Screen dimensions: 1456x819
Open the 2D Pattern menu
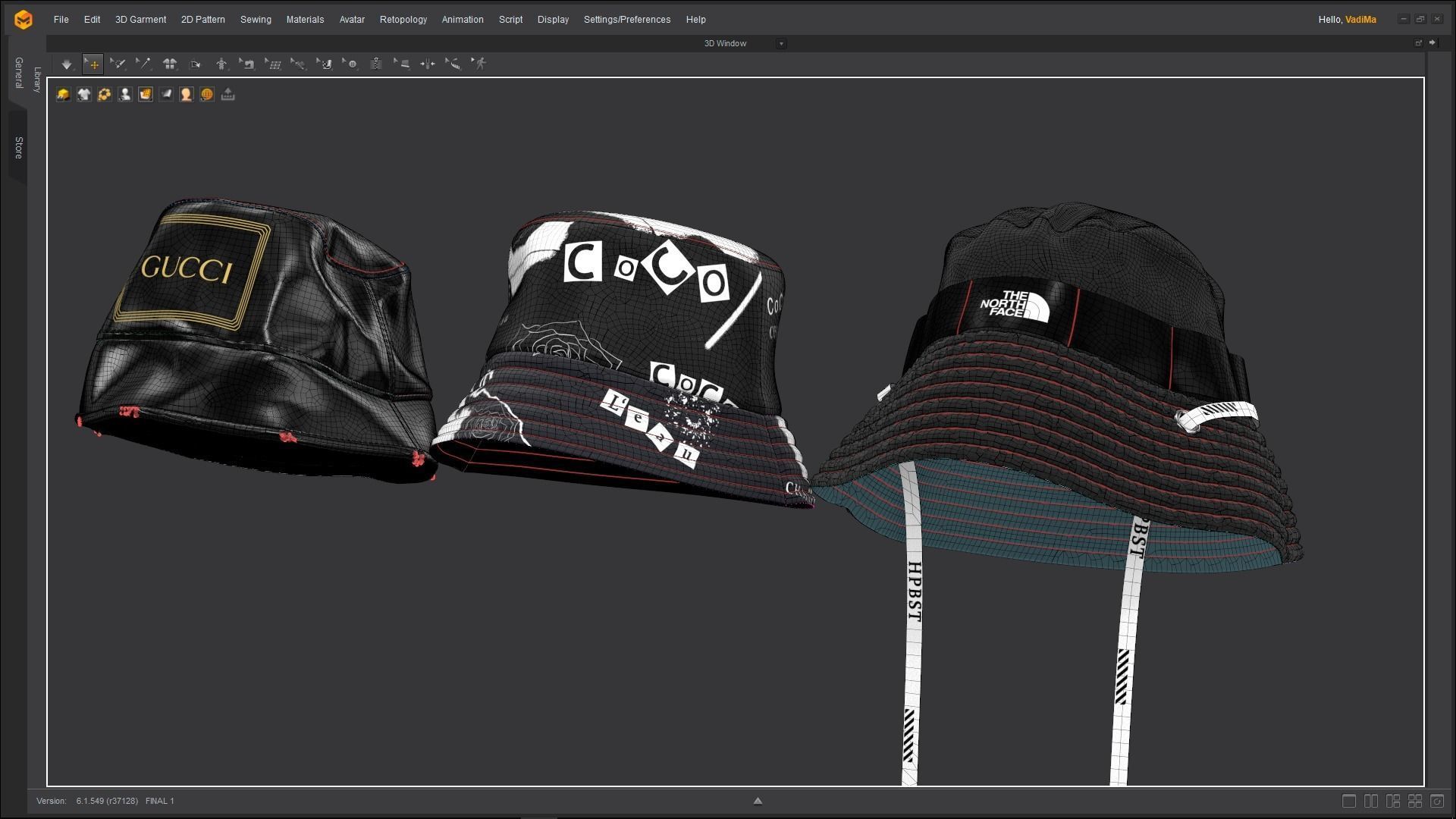203,20
